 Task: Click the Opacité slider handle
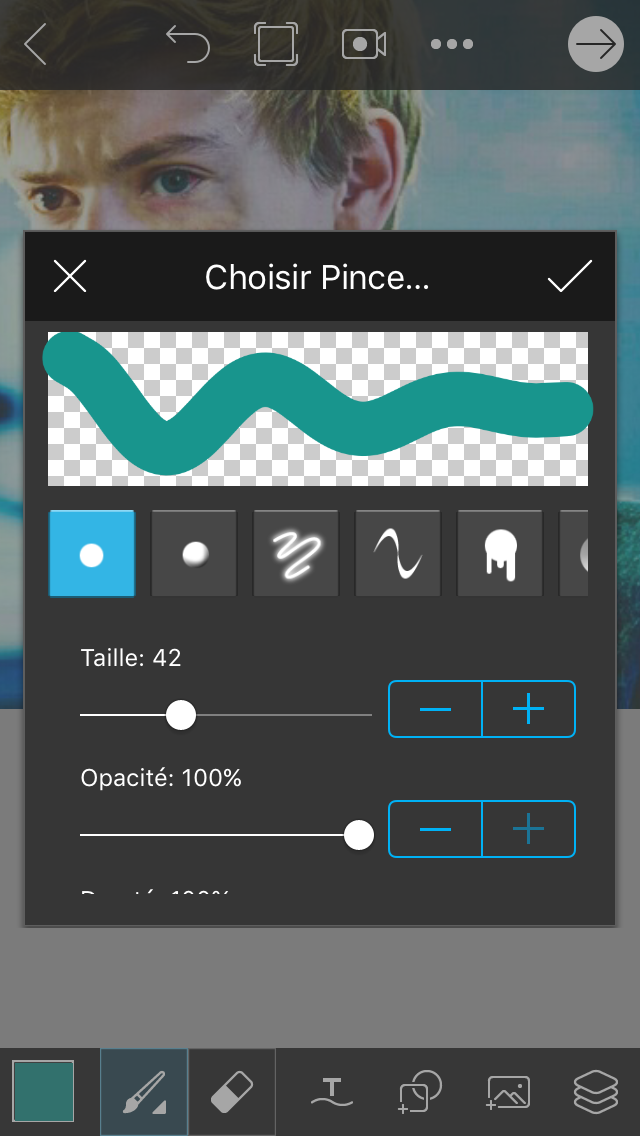point(358,835)
